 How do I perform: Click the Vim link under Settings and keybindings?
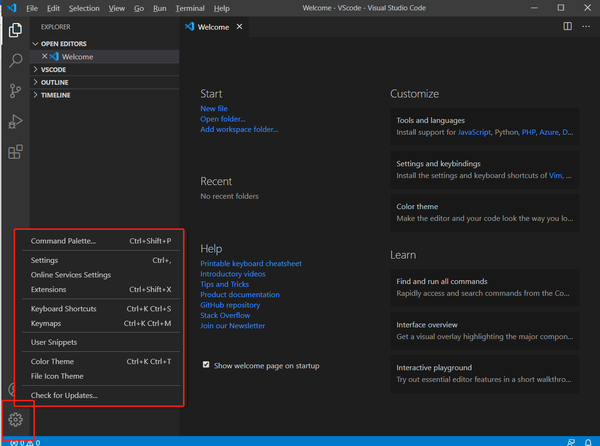[555, 176]
